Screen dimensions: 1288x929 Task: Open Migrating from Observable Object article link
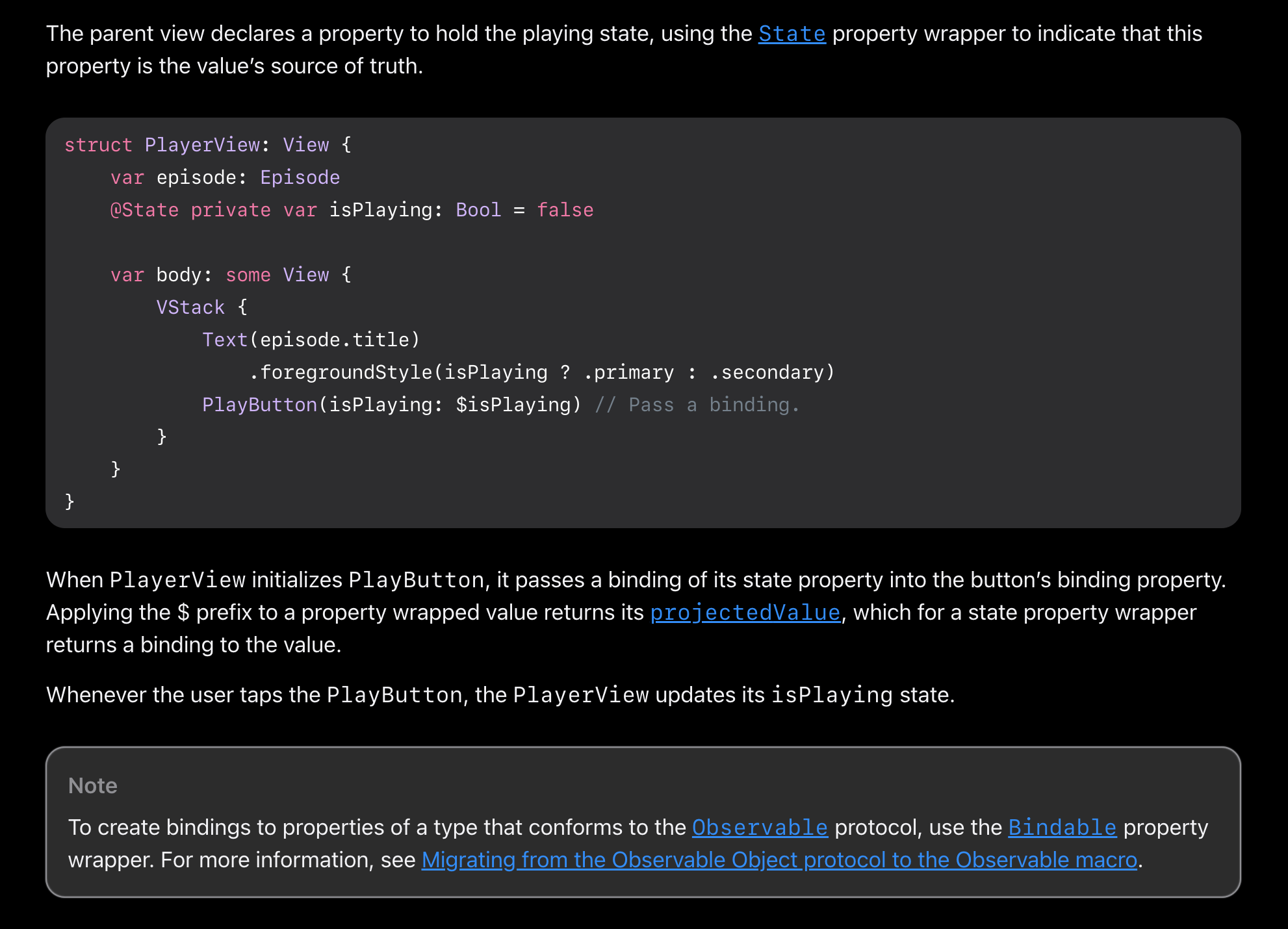click(x=779, y=860)
